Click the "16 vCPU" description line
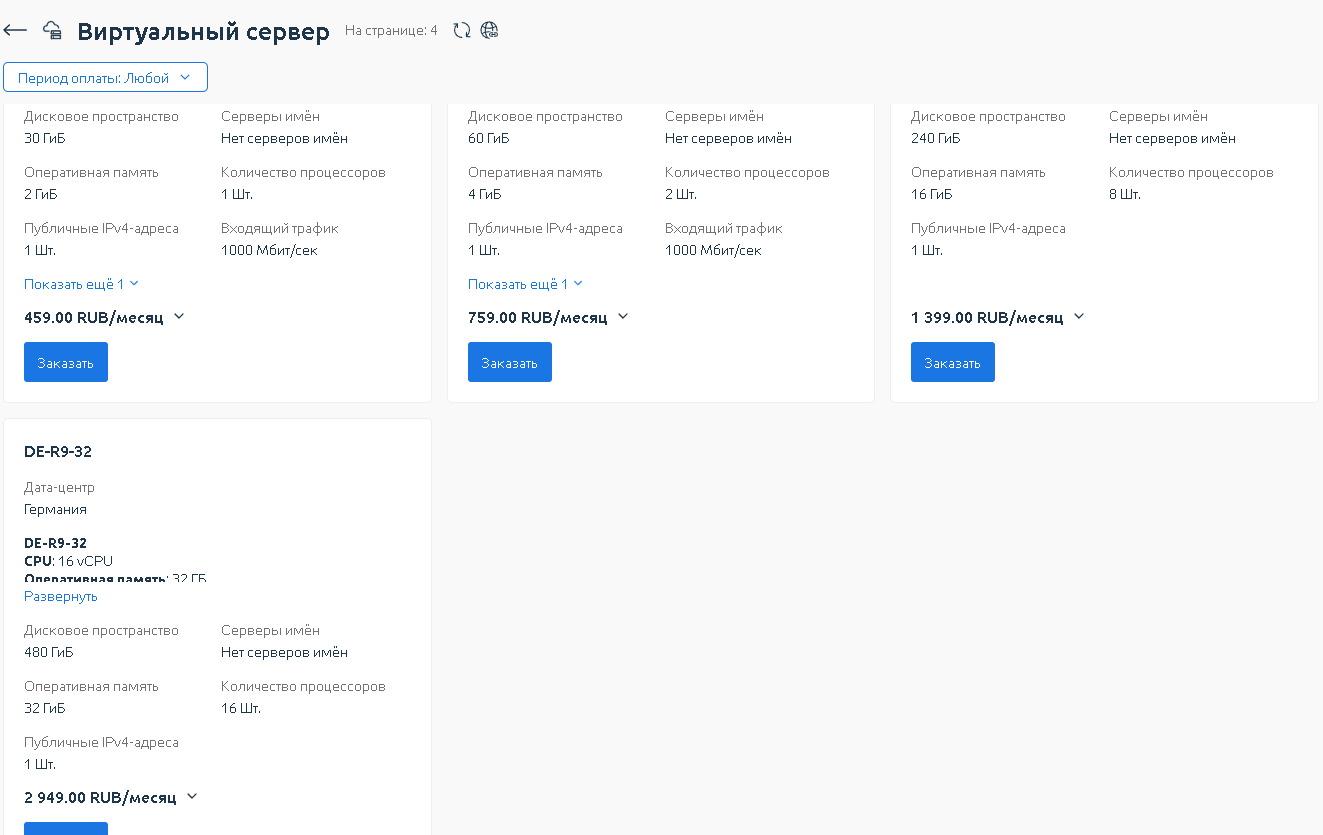 tap(69, 561)
